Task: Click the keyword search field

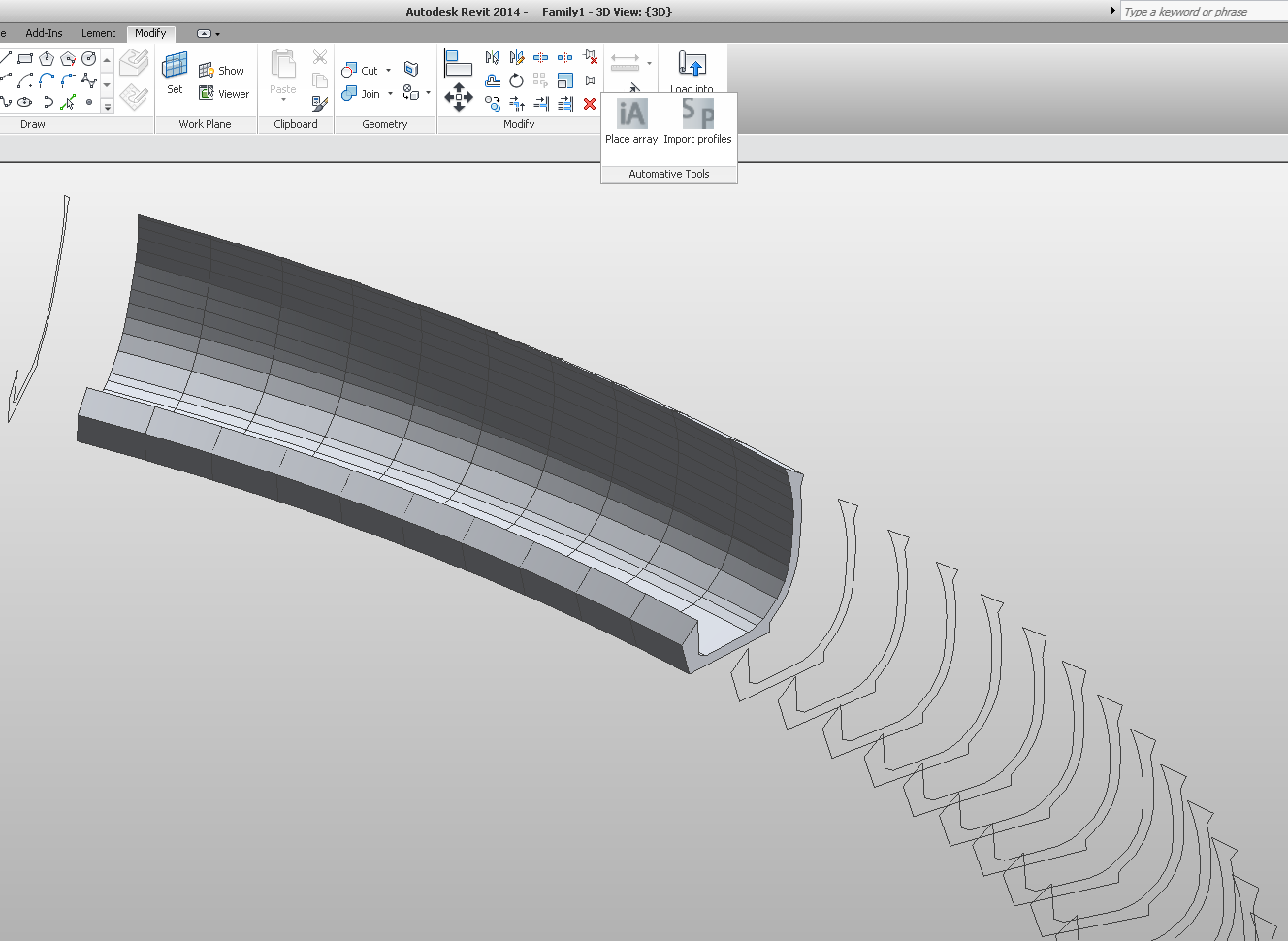Action: [x=1203, y=11]
